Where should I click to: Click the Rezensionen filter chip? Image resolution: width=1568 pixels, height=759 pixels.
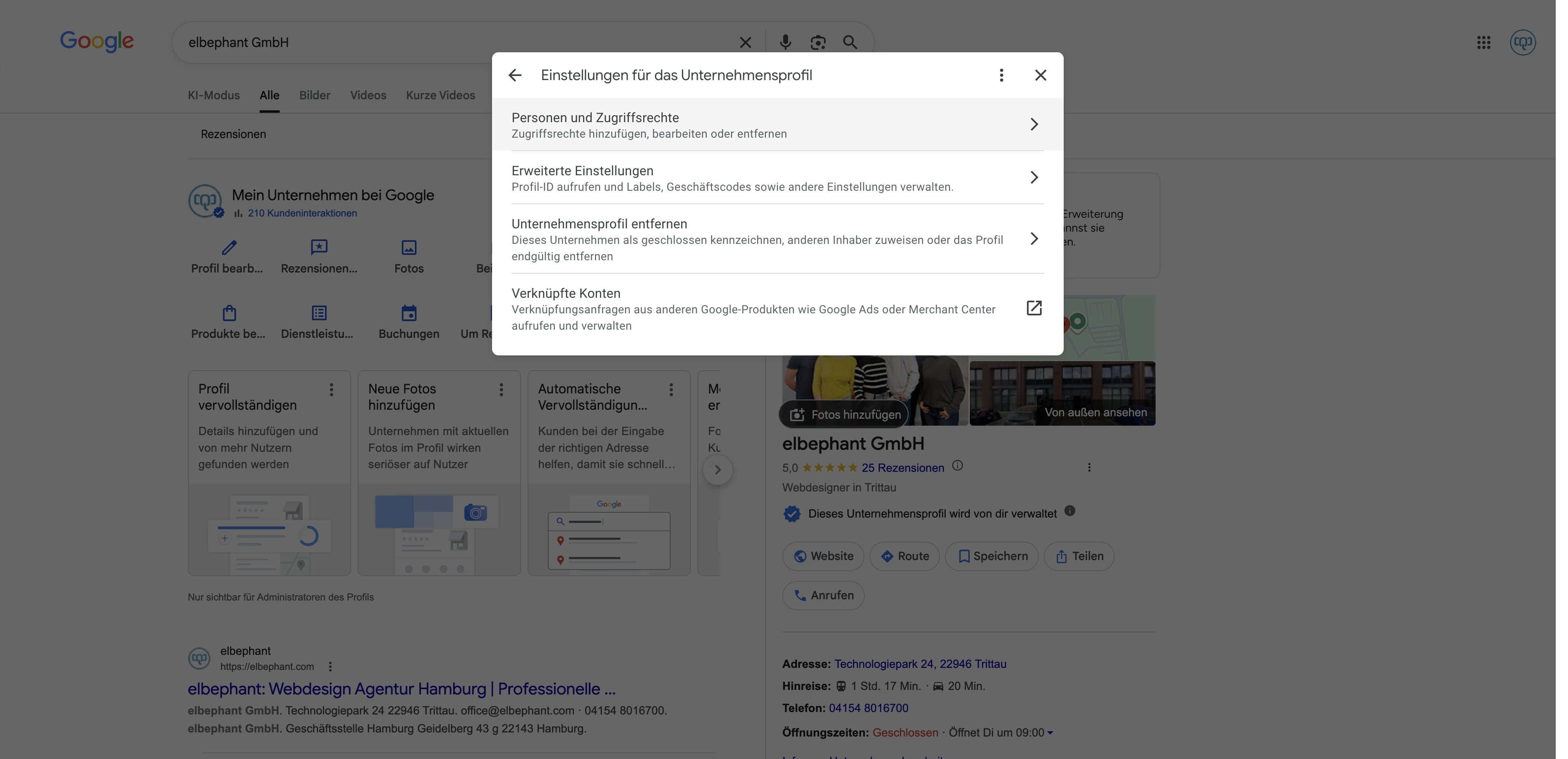pos(233,134)
